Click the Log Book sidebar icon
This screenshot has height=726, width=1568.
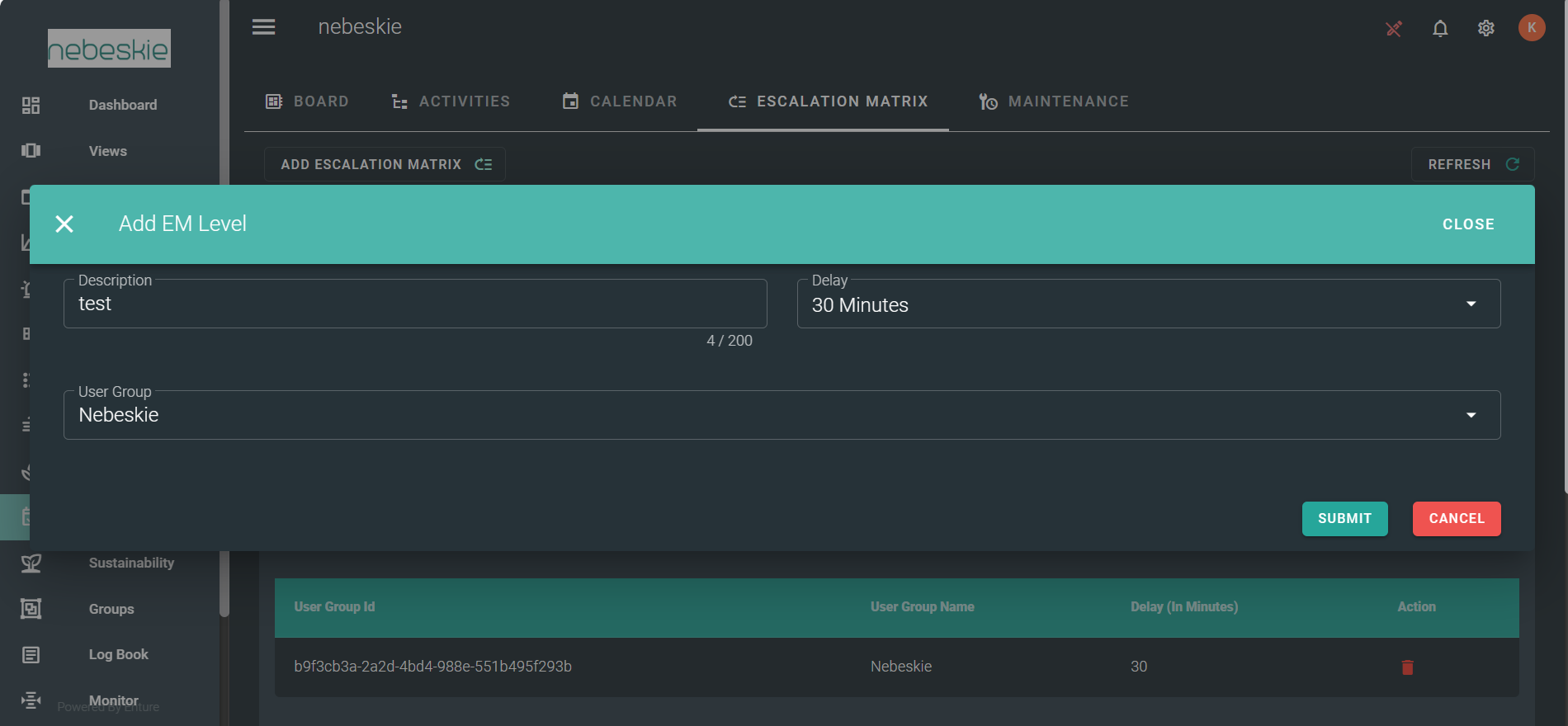pyautogui.click(x=31, y=655)
